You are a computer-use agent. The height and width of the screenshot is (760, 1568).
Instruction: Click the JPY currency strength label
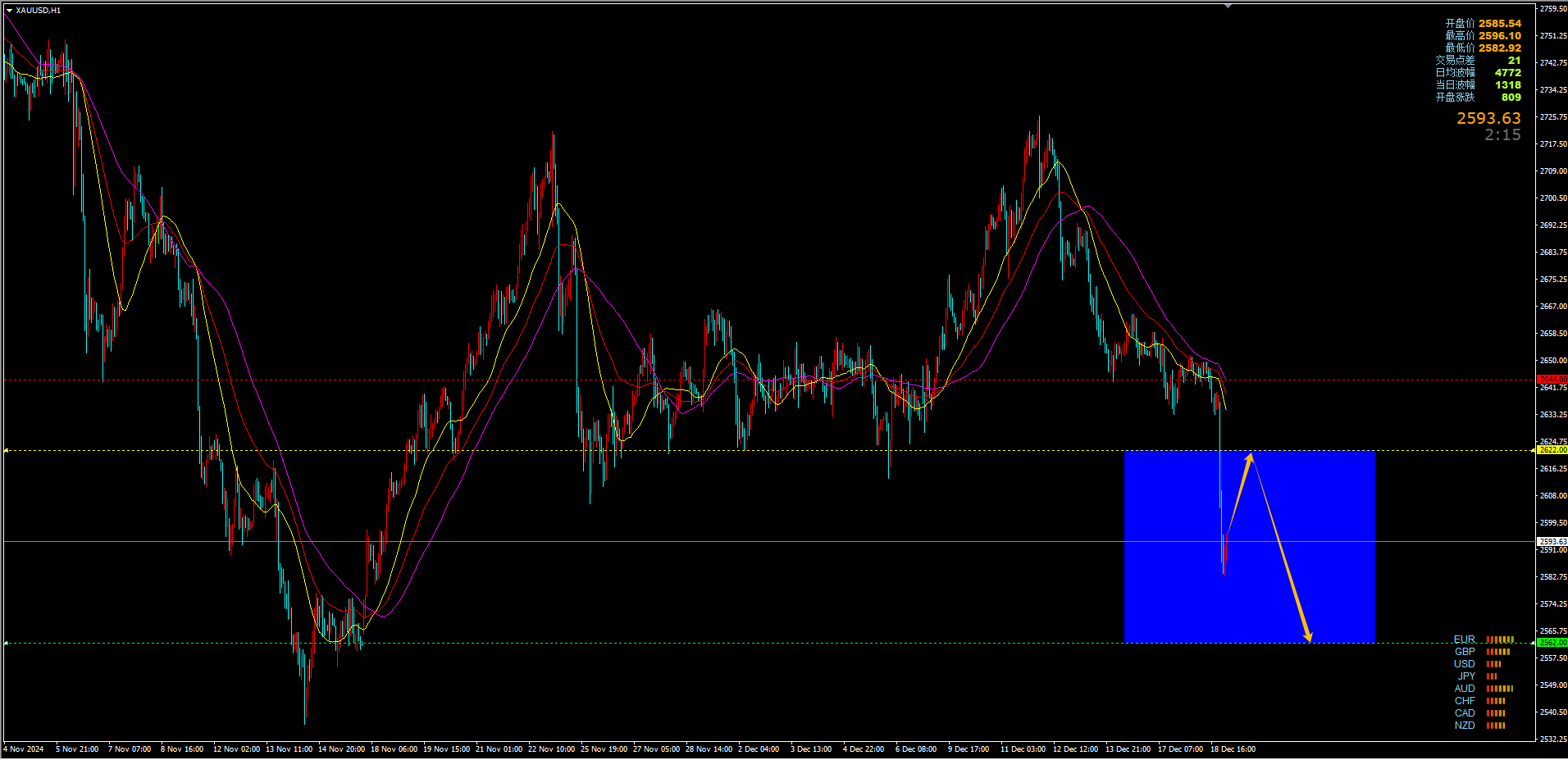point(1466,676)
